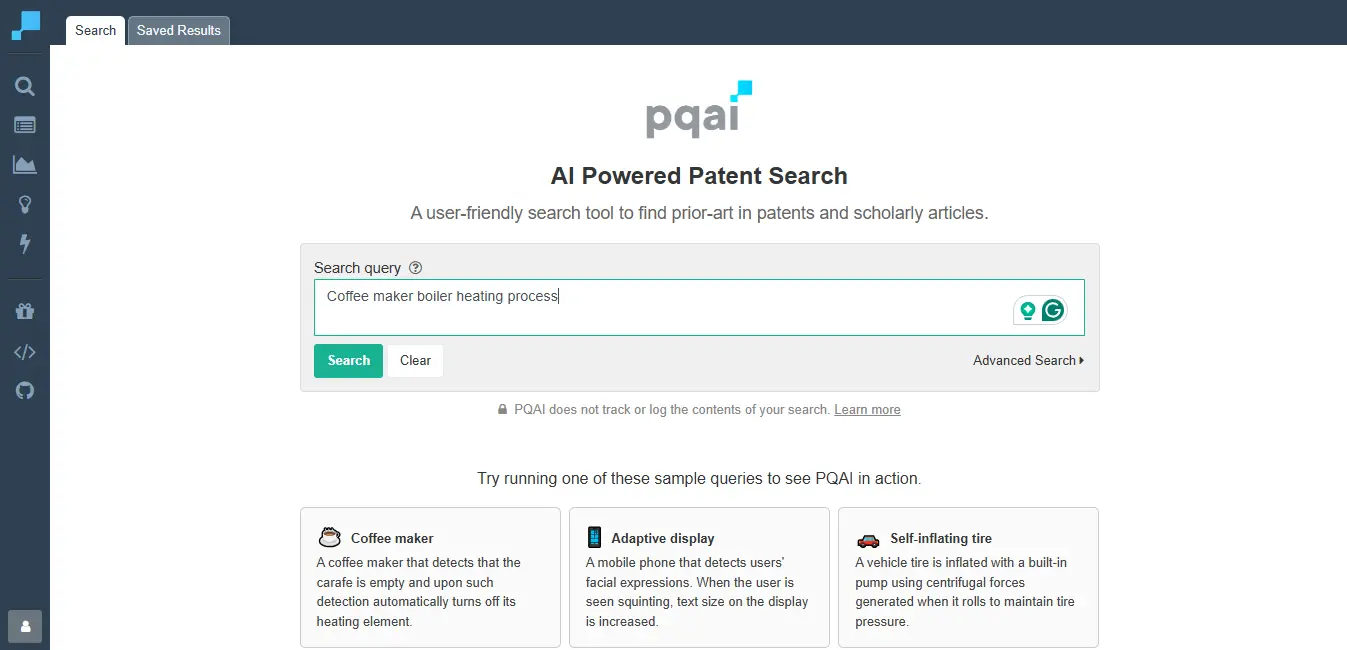The height and width of the screenshot is (650, 1347).
Task: Click the Clear button
Action: pos(415,360)
